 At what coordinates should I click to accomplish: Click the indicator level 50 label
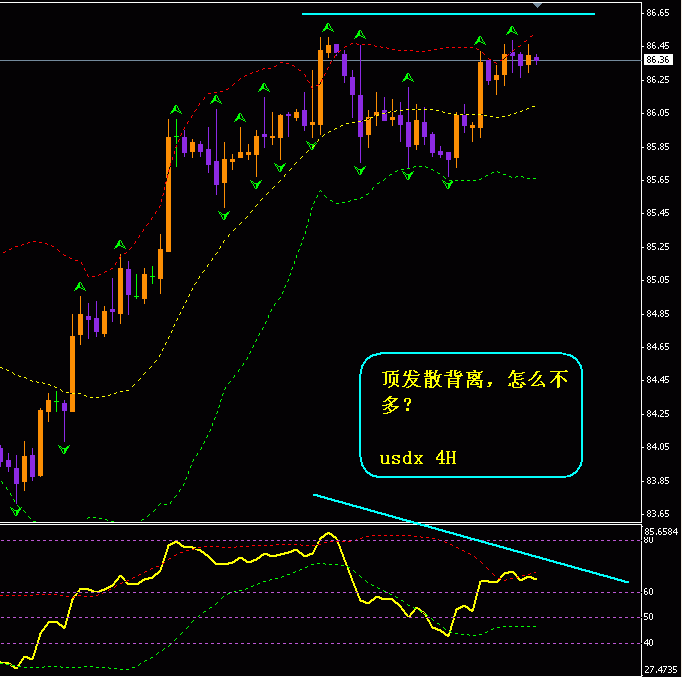click(649, 617)
